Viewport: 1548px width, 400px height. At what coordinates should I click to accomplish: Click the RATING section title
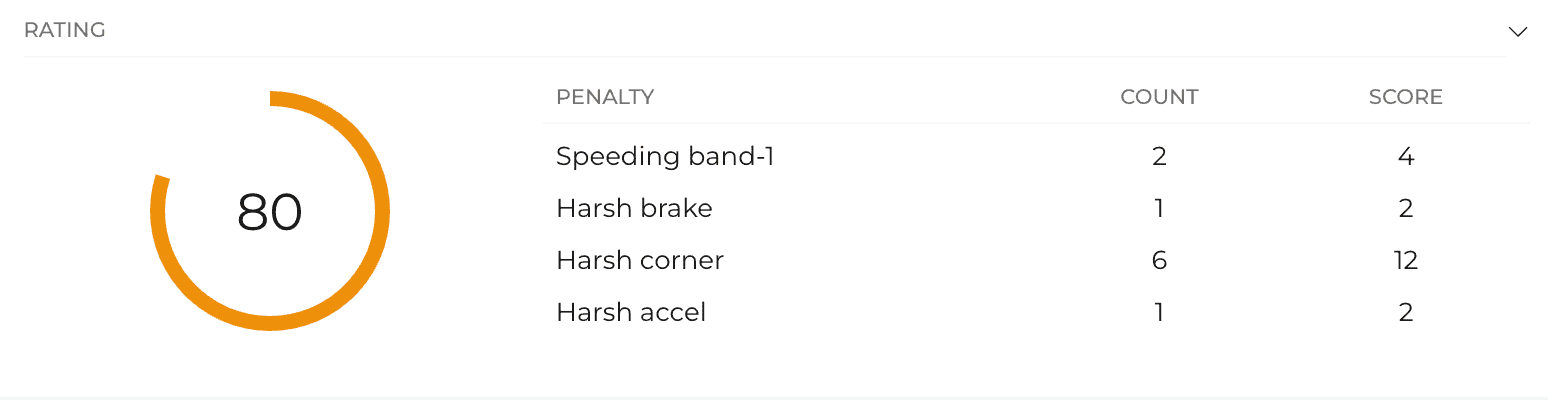[x=65, y=30]
